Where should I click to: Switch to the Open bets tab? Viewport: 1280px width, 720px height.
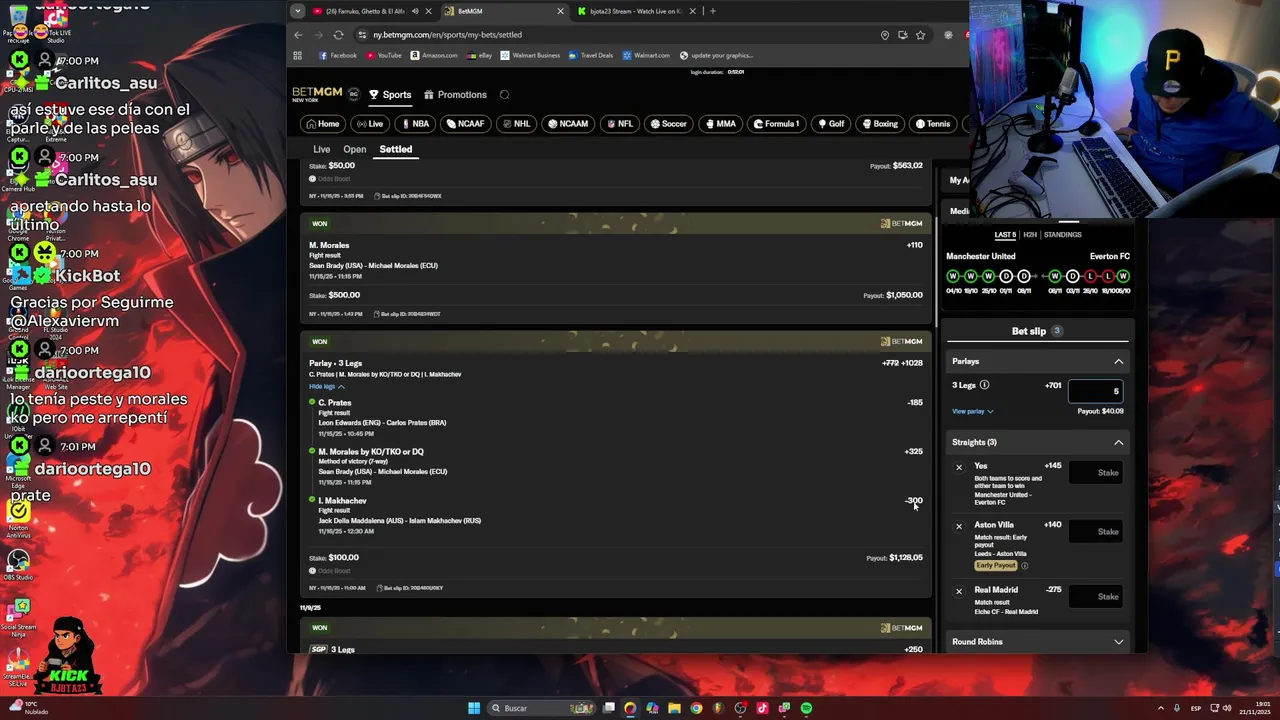[x=354, y=149]
